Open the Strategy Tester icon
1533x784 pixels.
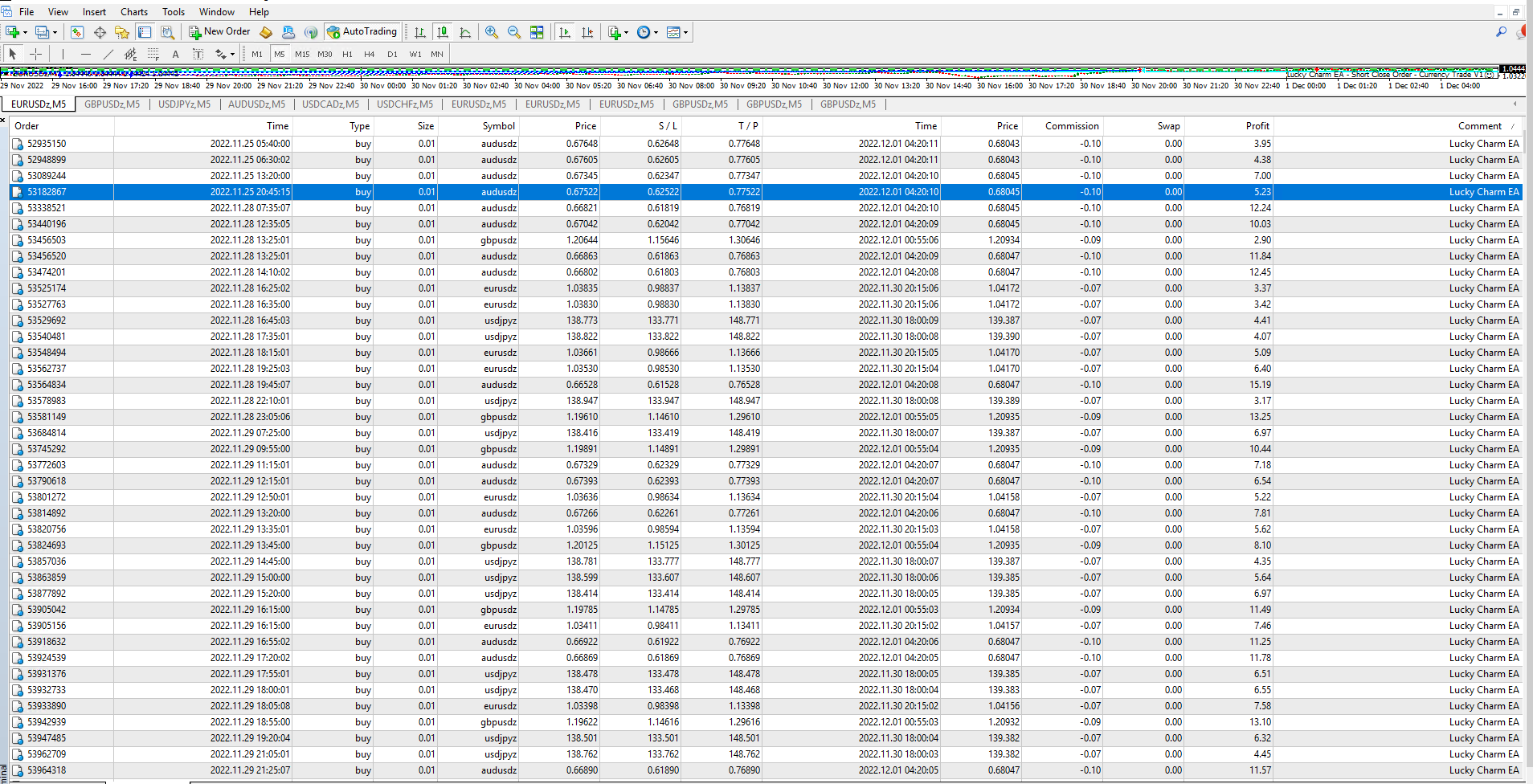click(167, 32)
